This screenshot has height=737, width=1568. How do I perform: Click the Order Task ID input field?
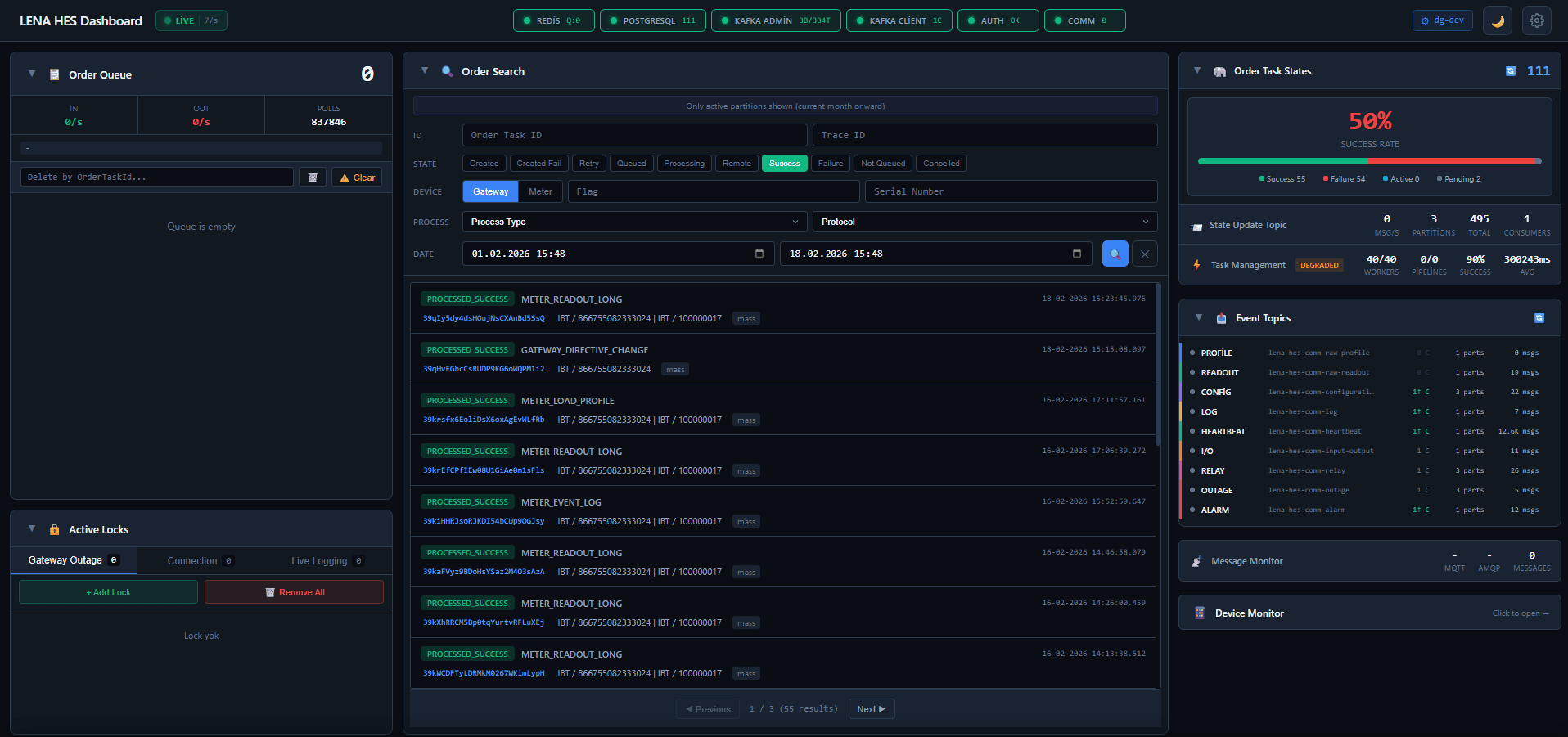click(634, 135)
